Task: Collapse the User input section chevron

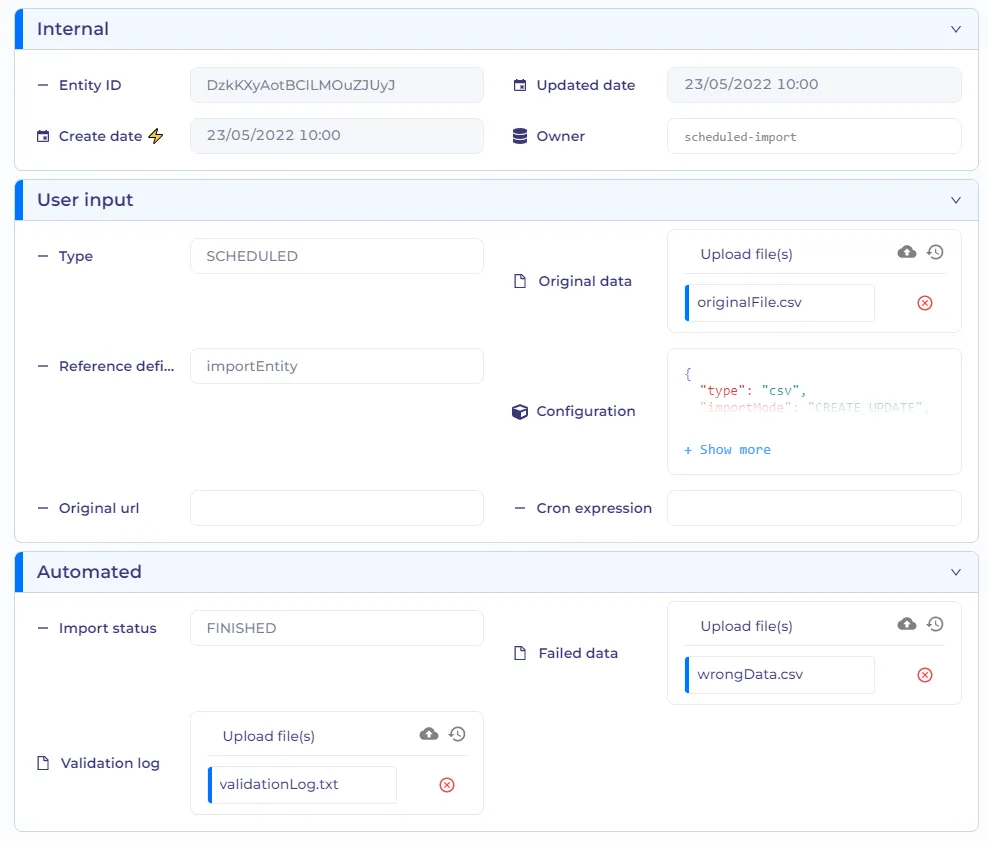Action: pos(955,200)
